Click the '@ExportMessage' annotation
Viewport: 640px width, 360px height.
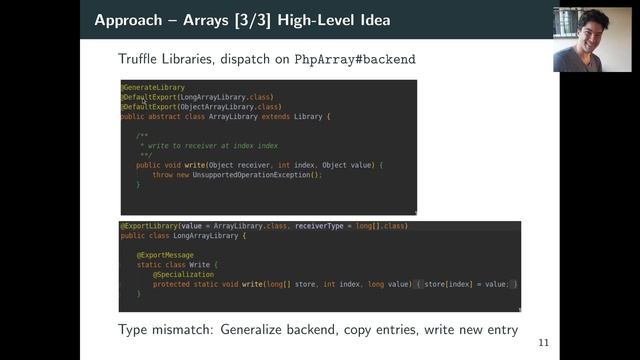click(x=165, y=255)
